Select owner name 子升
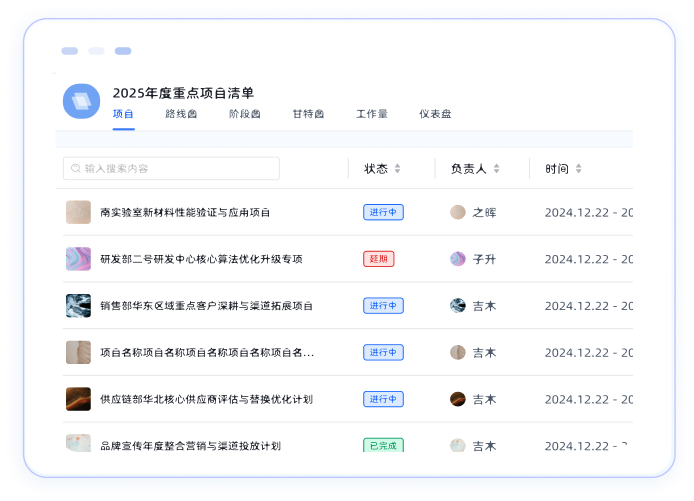 tap(484, 259)
